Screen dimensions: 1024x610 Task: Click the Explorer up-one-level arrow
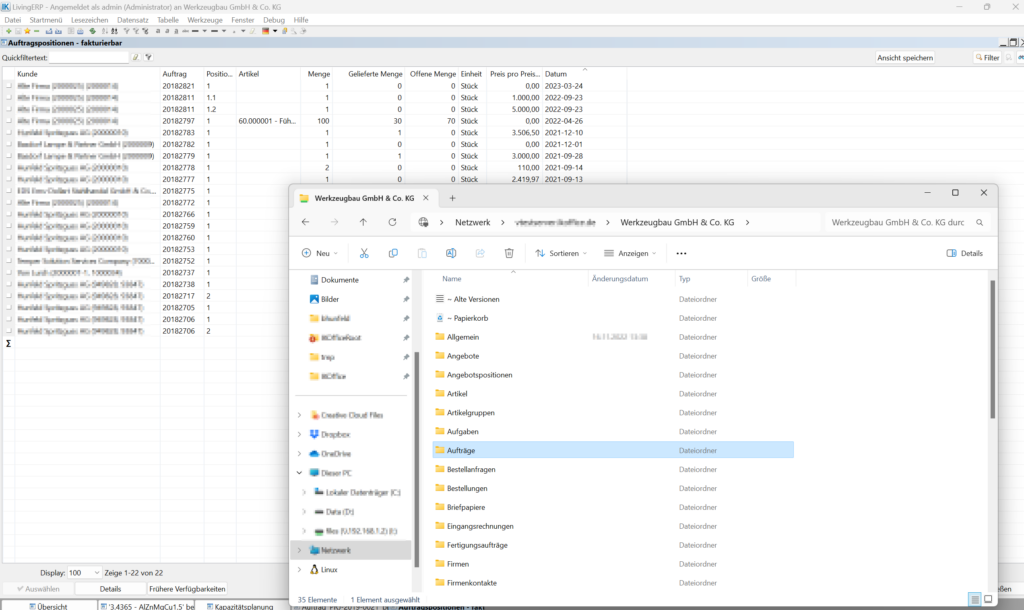point(363,222)
